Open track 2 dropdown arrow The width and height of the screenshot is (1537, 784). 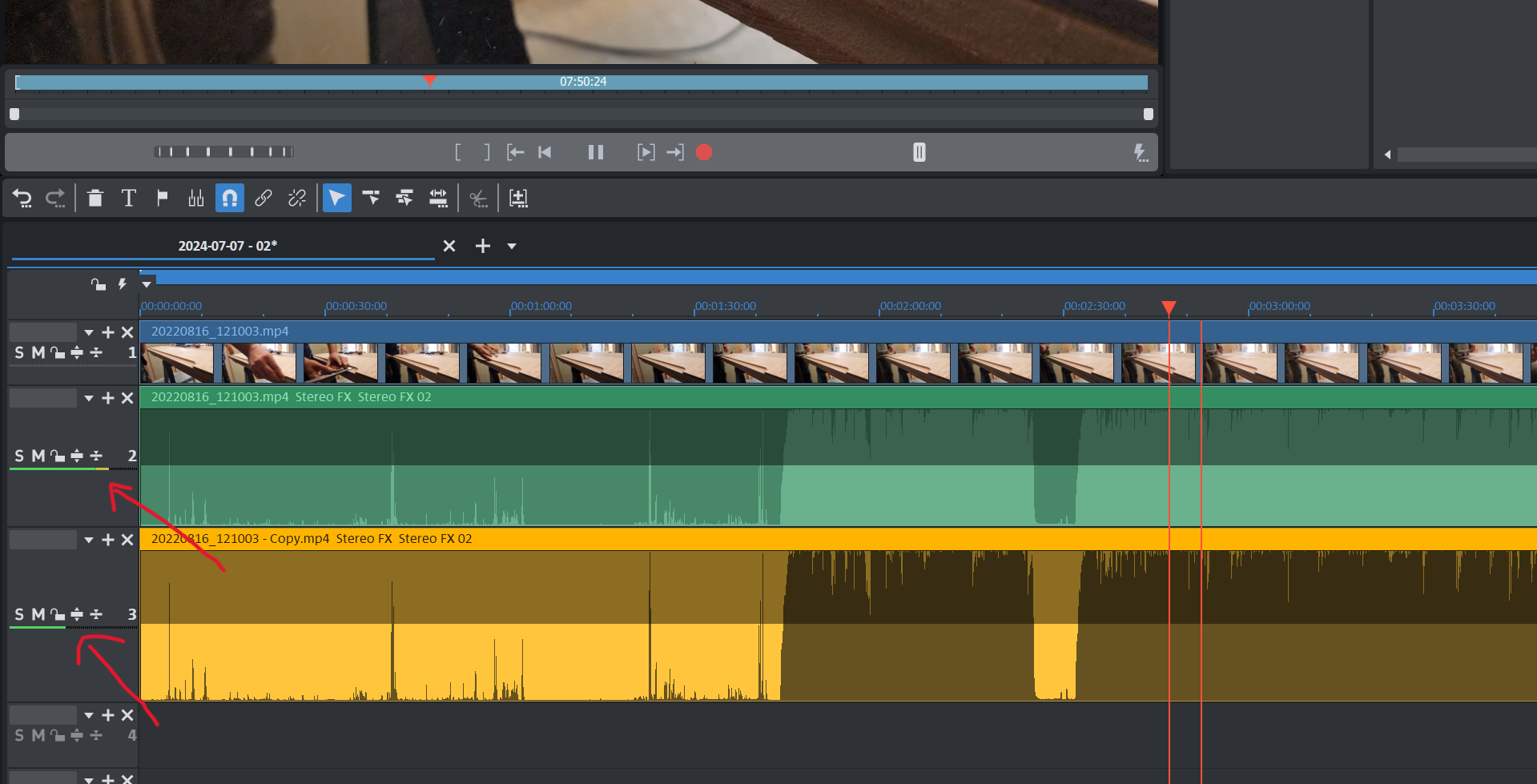(89, 398)
